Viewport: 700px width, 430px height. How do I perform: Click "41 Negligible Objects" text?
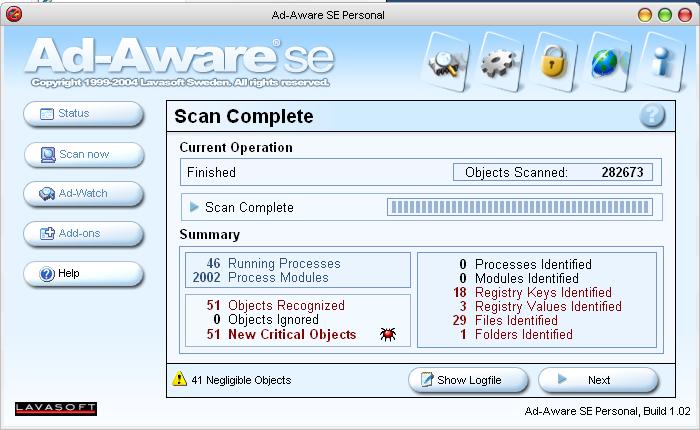(x=241, y=380)
